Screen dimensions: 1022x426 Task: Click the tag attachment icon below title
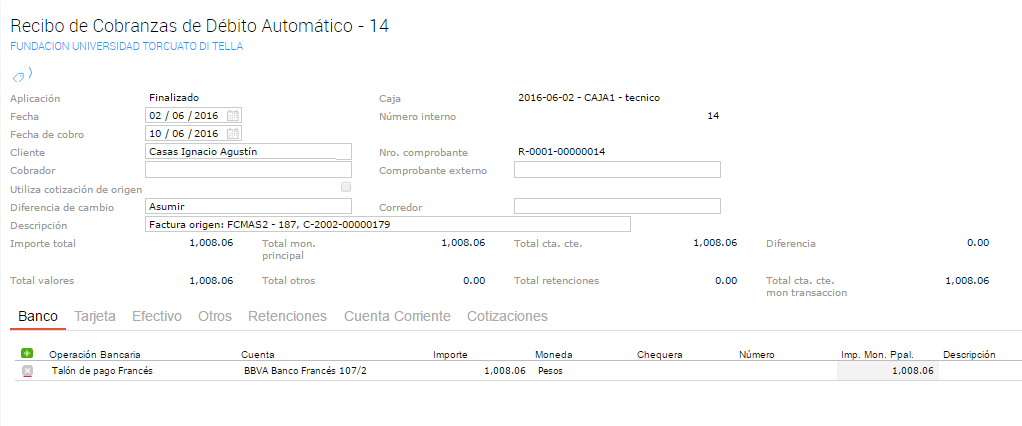[20, 75]
